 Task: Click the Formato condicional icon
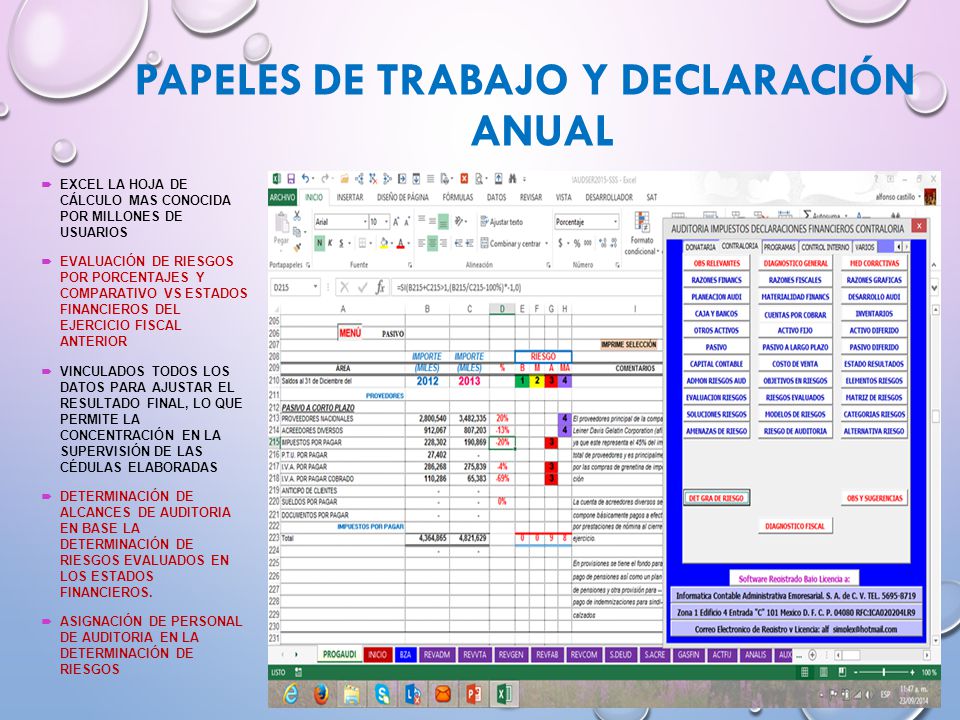tap(642, 233)
